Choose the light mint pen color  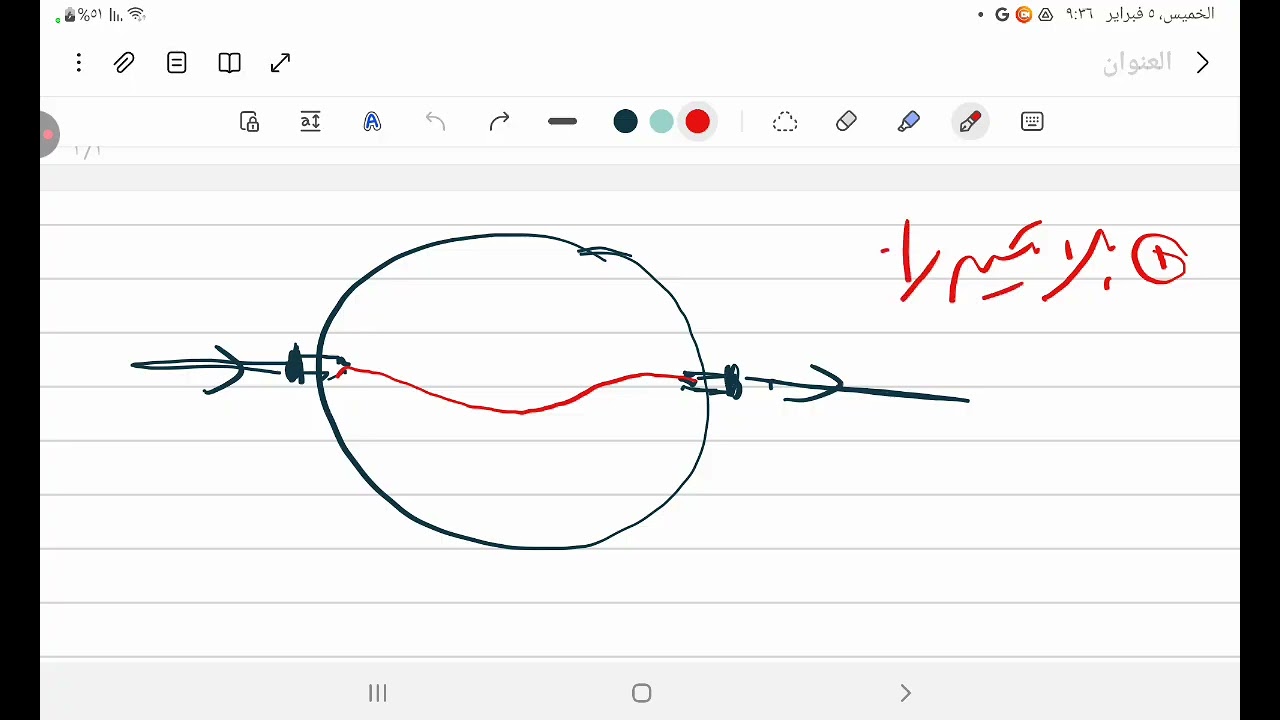[662, 122]
